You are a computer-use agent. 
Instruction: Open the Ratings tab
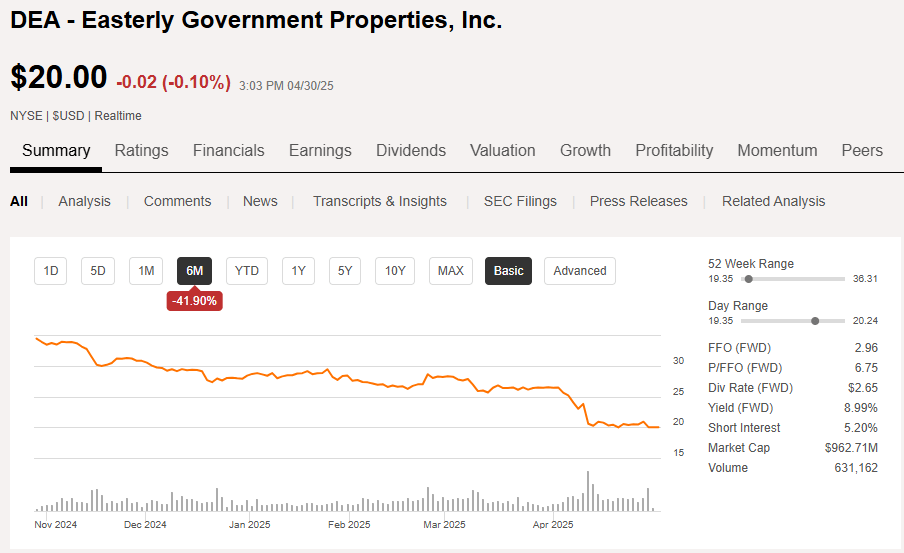coord(141,151)
